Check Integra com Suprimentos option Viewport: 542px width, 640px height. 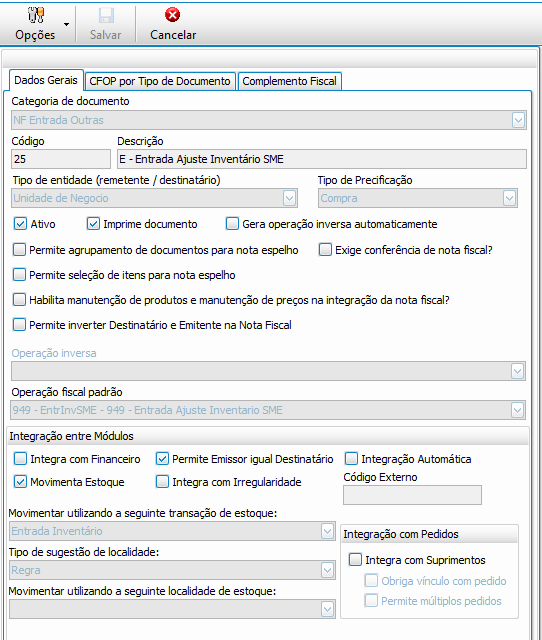pyautogui.click(x=355, y=560)
